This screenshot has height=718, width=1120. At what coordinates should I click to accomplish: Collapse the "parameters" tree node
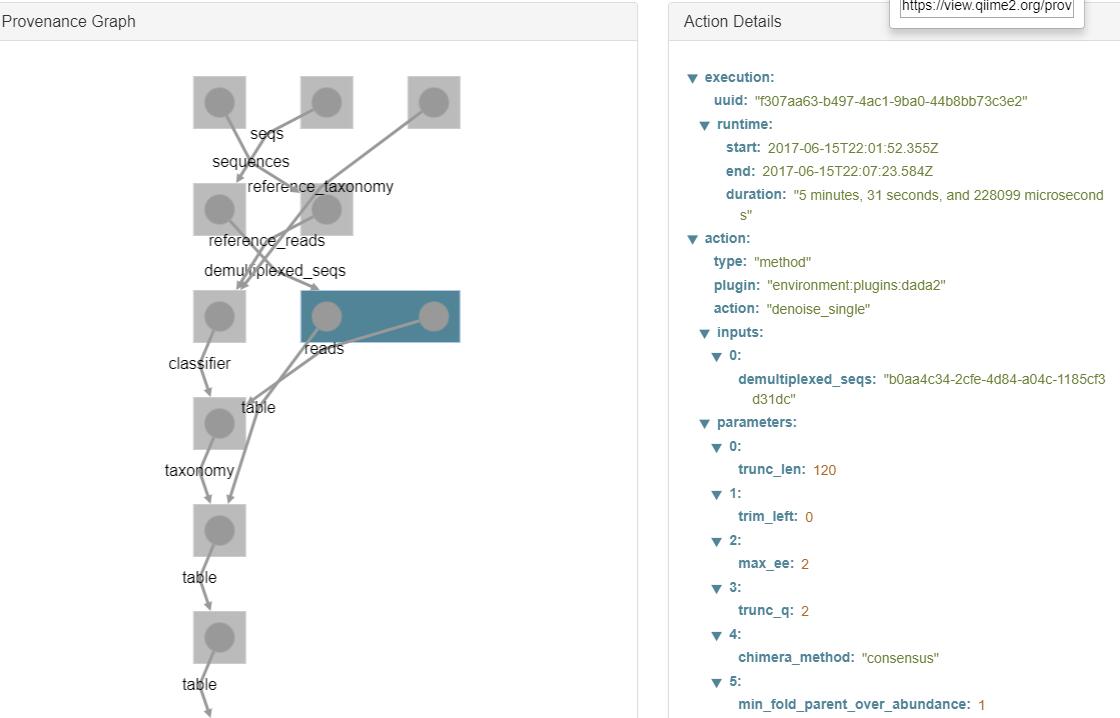pyautogui.click(x=704, y=423)
